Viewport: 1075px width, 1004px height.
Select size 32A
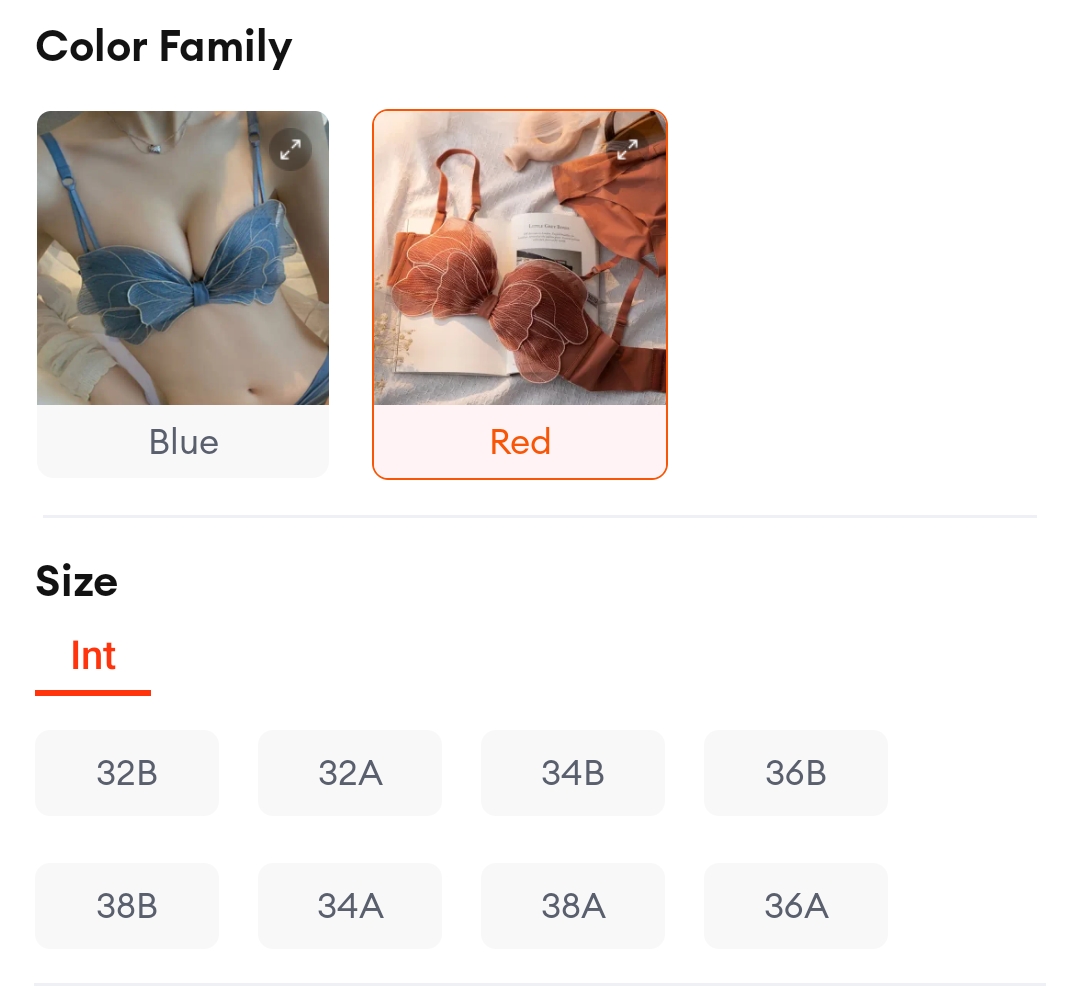(349, 772)
